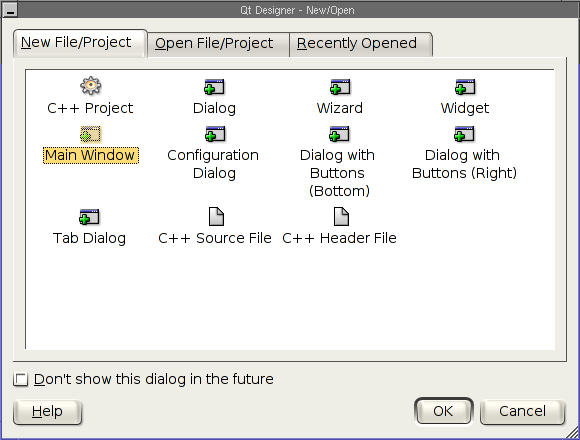Screen dimensions: 580x440
Task: Click the Cancel button
Action: click(522, 412)
